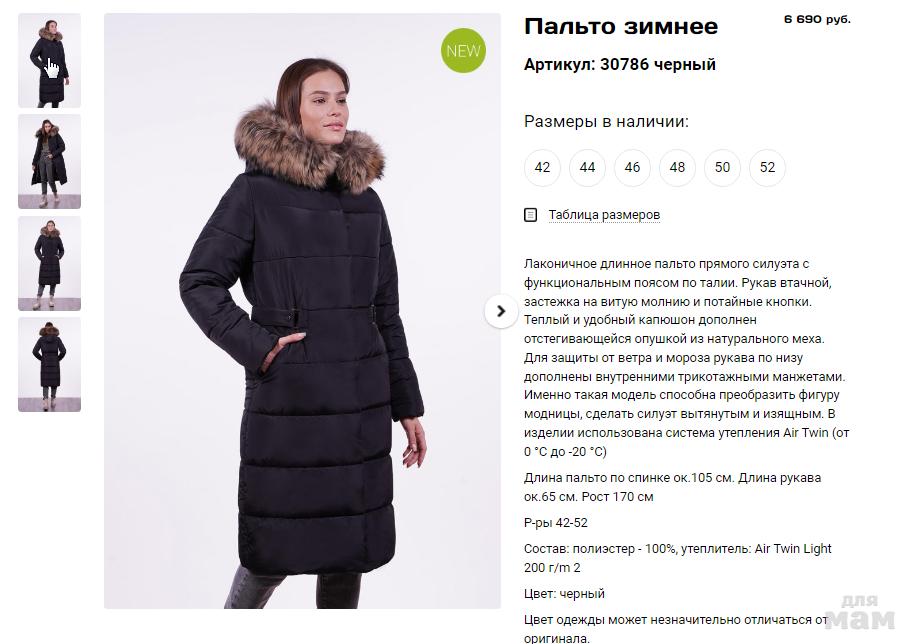Select size 46
This screenshot has width=910, height=644.
pos(632,168)
